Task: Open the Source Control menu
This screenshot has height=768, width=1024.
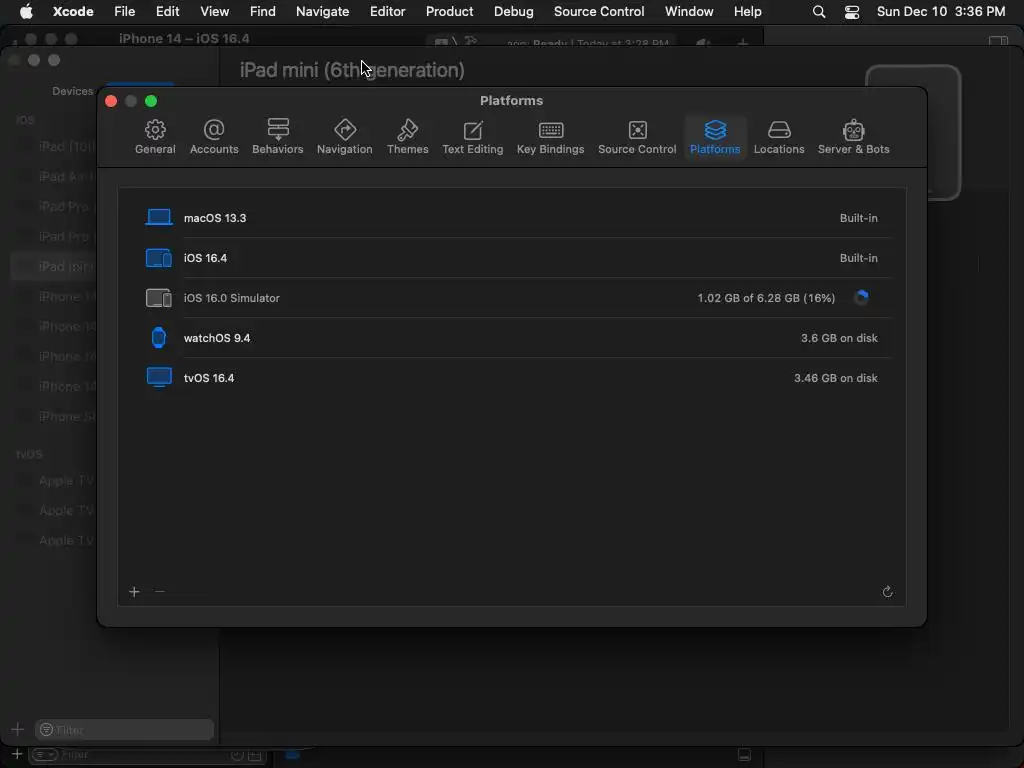Action: (599, 11)
